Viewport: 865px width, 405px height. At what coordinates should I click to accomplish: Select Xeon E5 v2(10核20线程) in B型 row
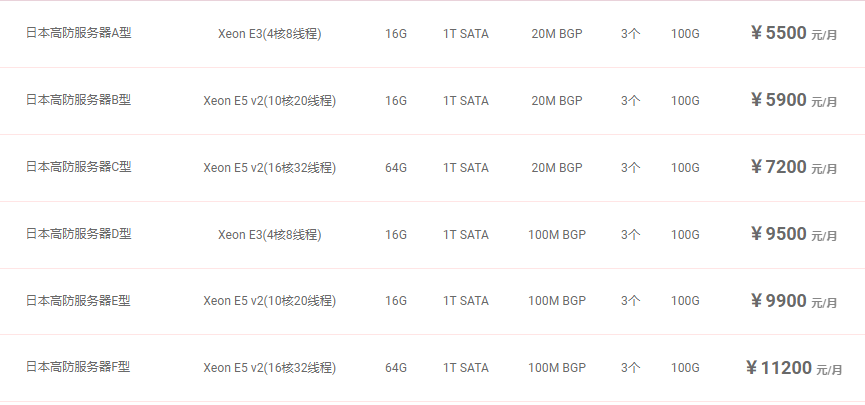click(269, 101)
